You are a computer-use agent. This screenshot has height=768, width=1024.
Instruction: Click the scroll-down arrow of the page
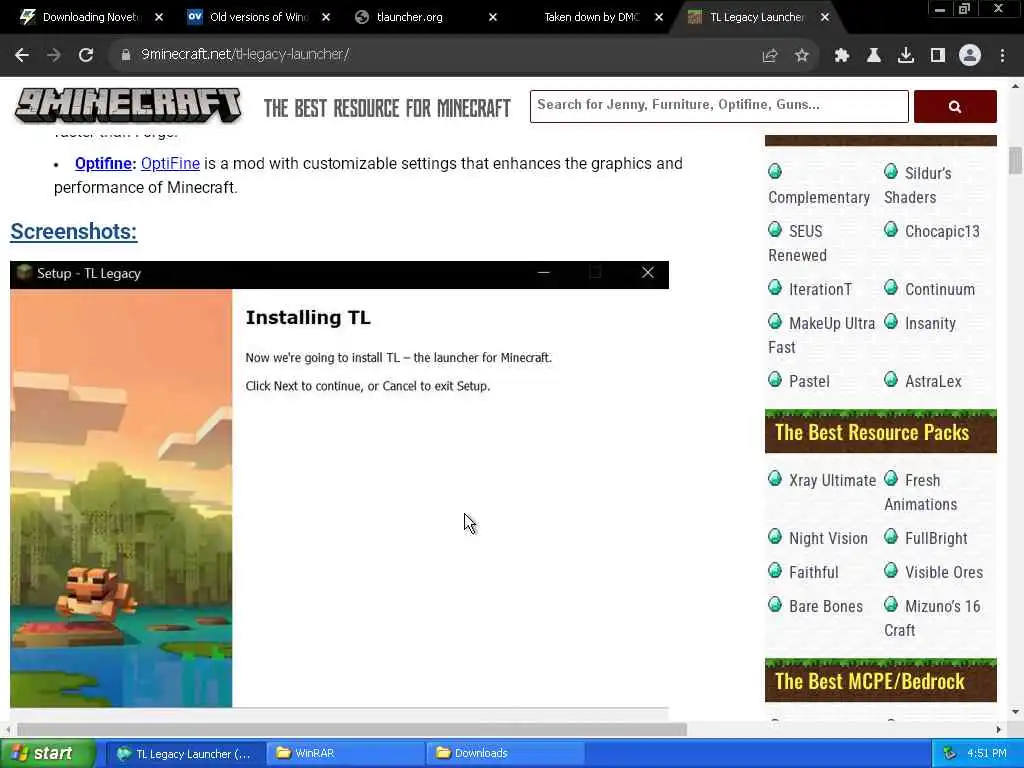pyautogui.click(x=1016, y=712)
